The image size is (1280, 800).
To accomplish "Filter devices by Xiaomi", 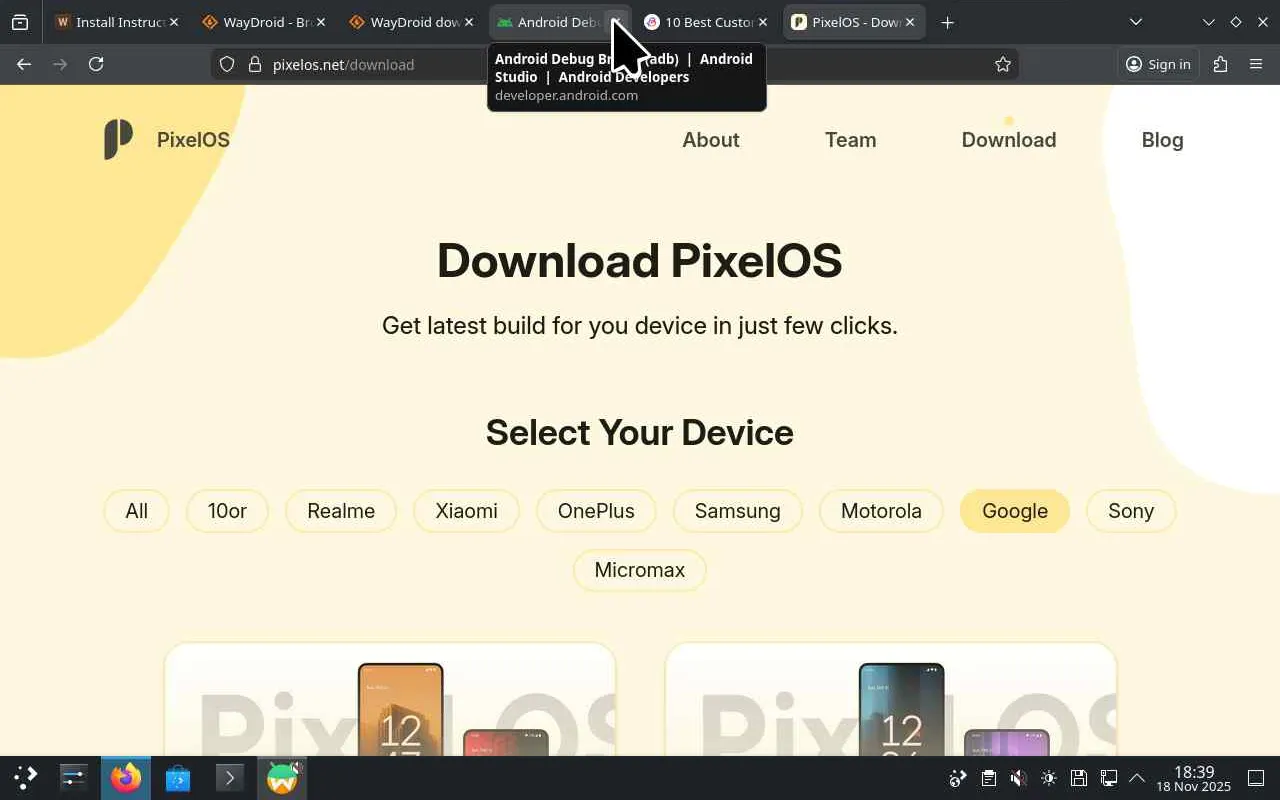I will (x=466, y=511).
